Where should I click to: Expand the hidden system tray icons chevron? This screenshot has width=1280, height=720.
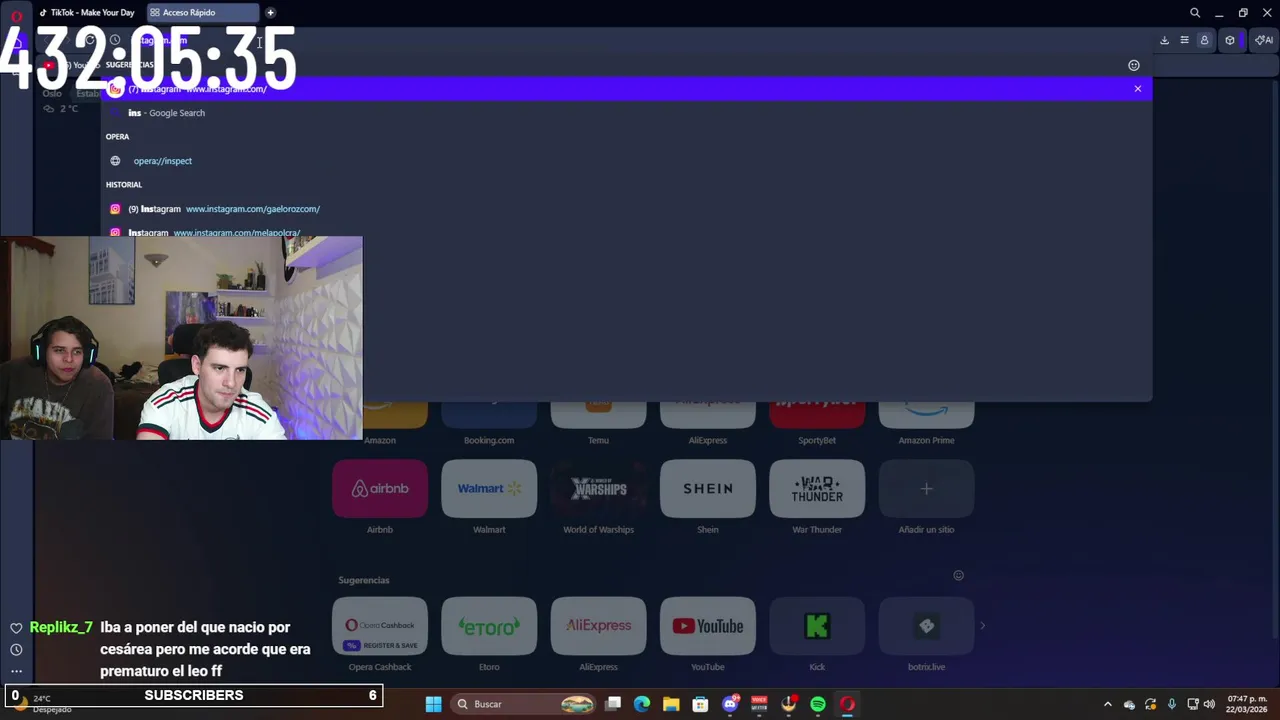[x=1107, y=704]
